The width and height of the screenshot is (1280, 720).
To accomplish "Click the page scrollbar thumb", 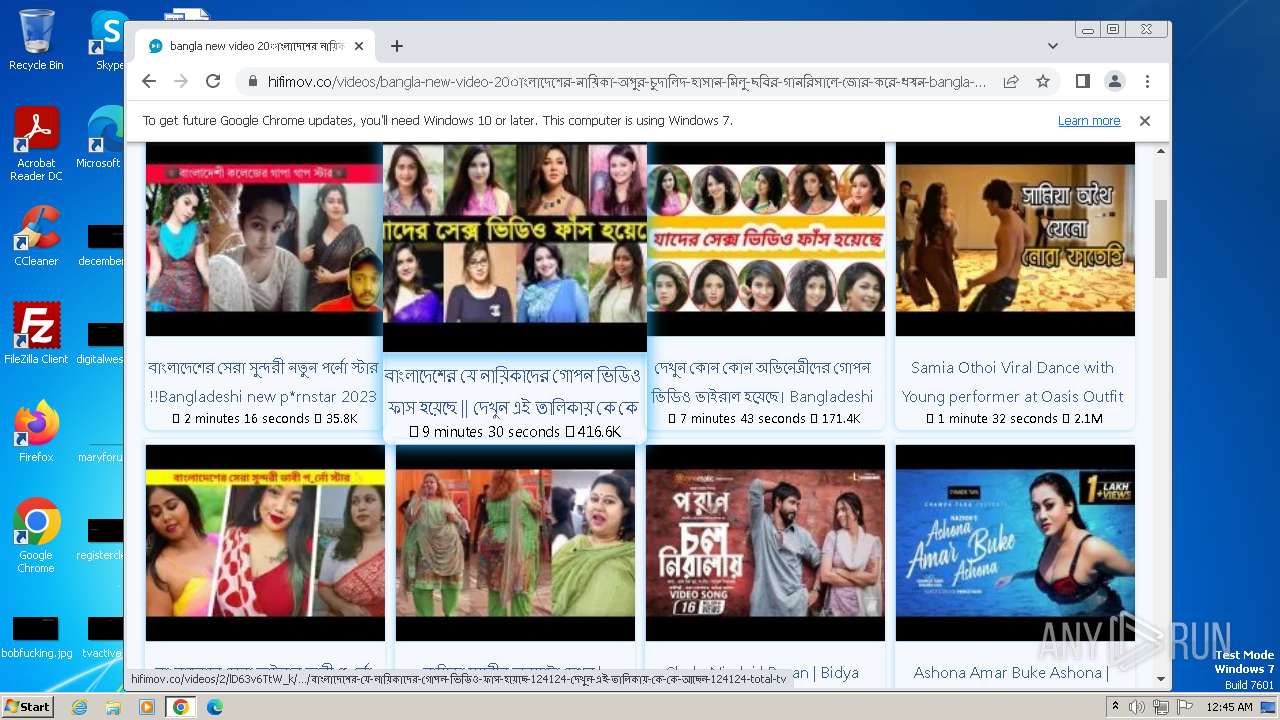I will [1161, 239].
